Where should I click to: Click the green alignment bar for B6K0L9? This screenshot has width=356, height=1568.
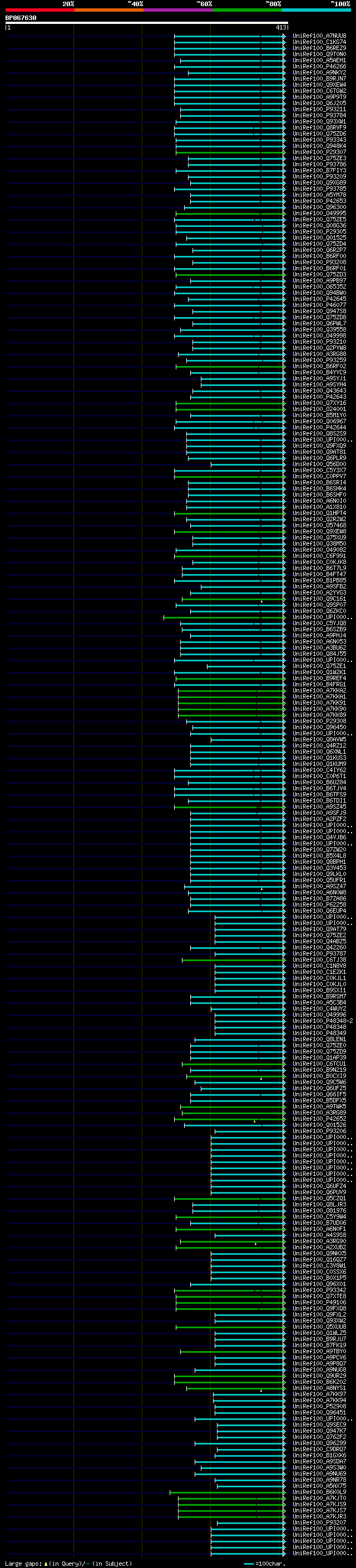(227, 1492)
